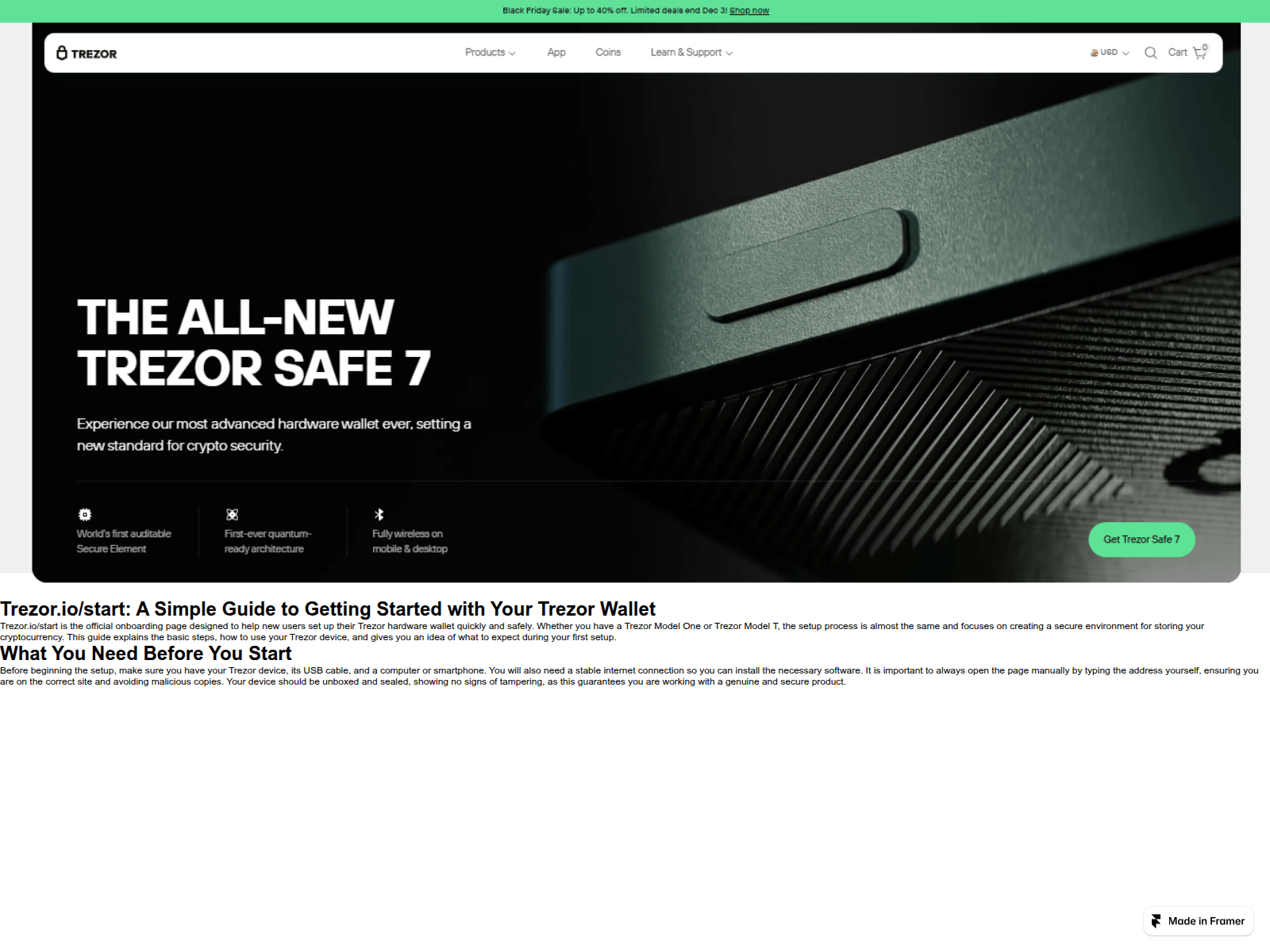Click the Made in Framer badge
Screen dimensions: 1270x952
pyautogui.click(x=1199, y=921)
